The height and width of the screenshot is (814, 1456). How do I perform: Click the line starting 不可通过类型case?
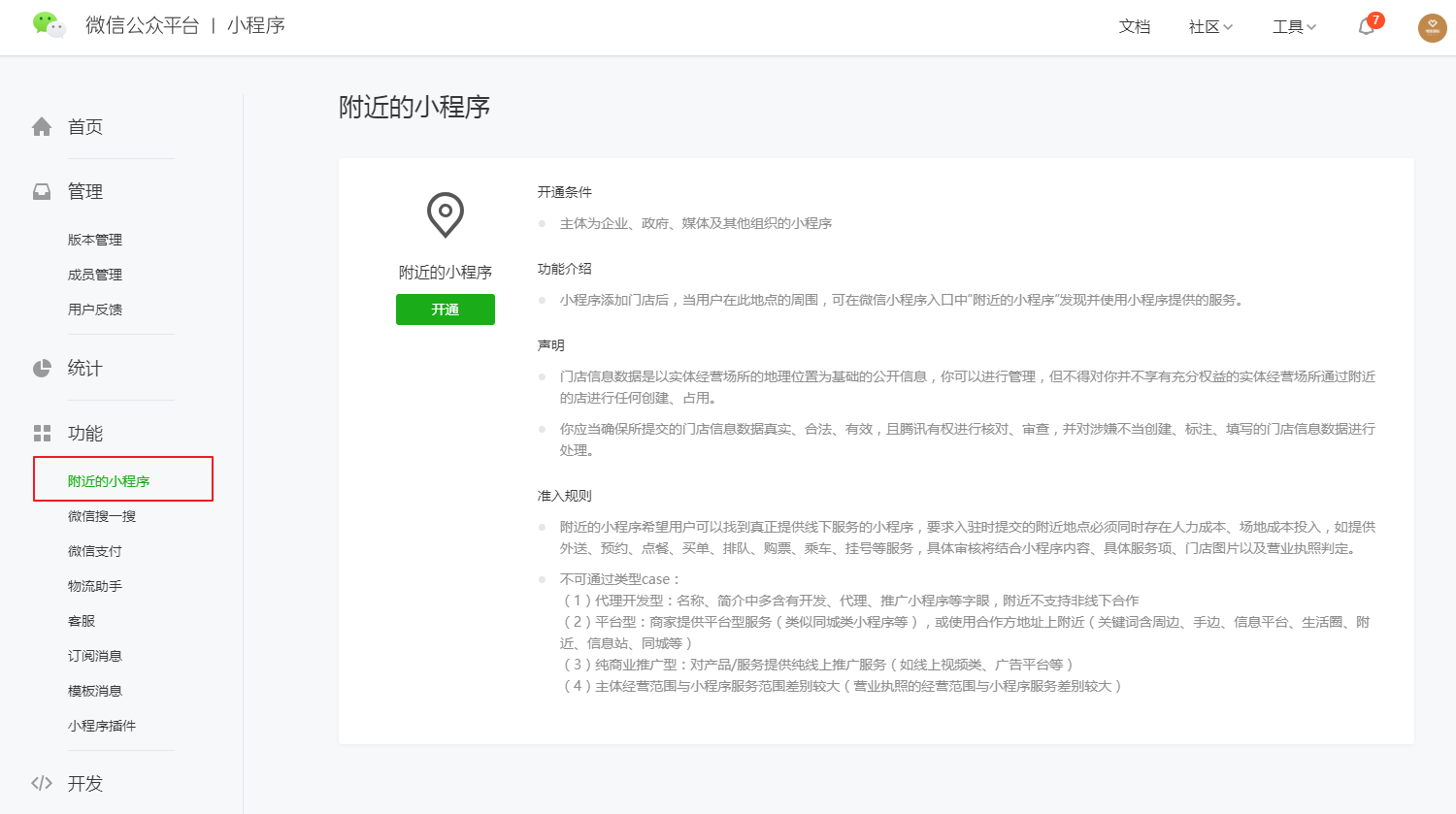pyautogui.click(x=620, y=579)
